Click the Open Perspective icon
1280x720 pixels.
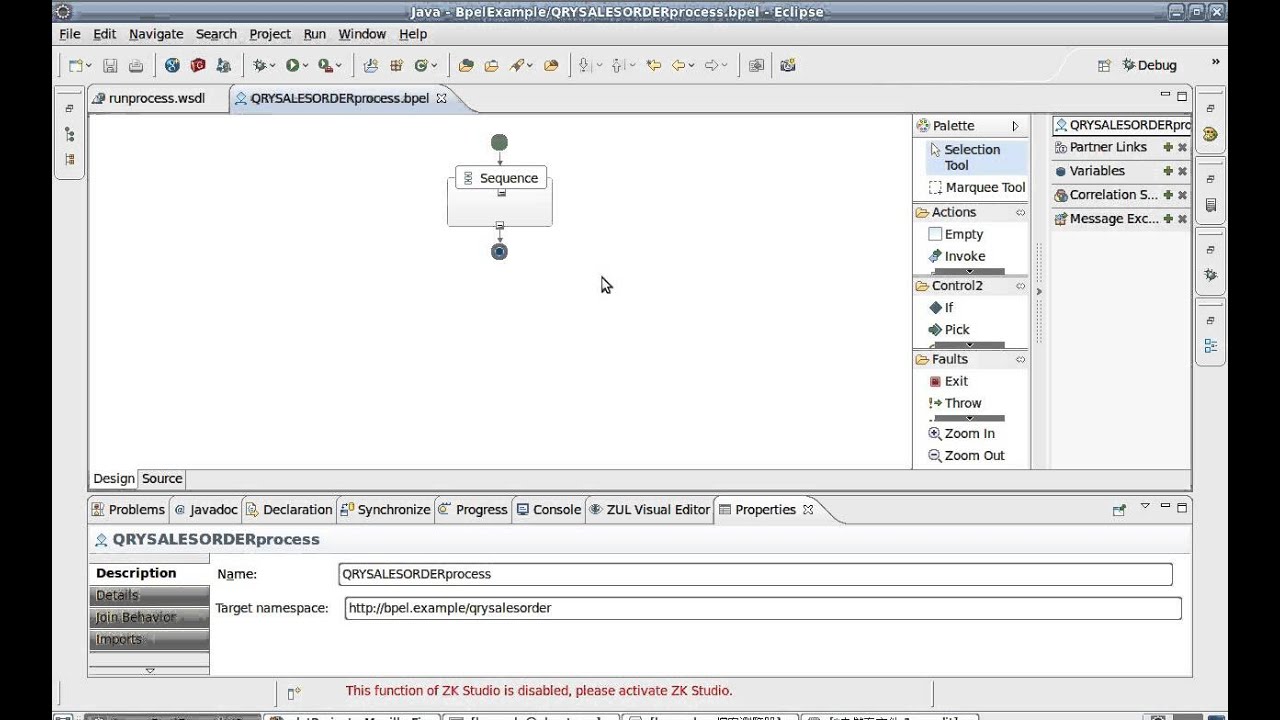click(1104, 65)
